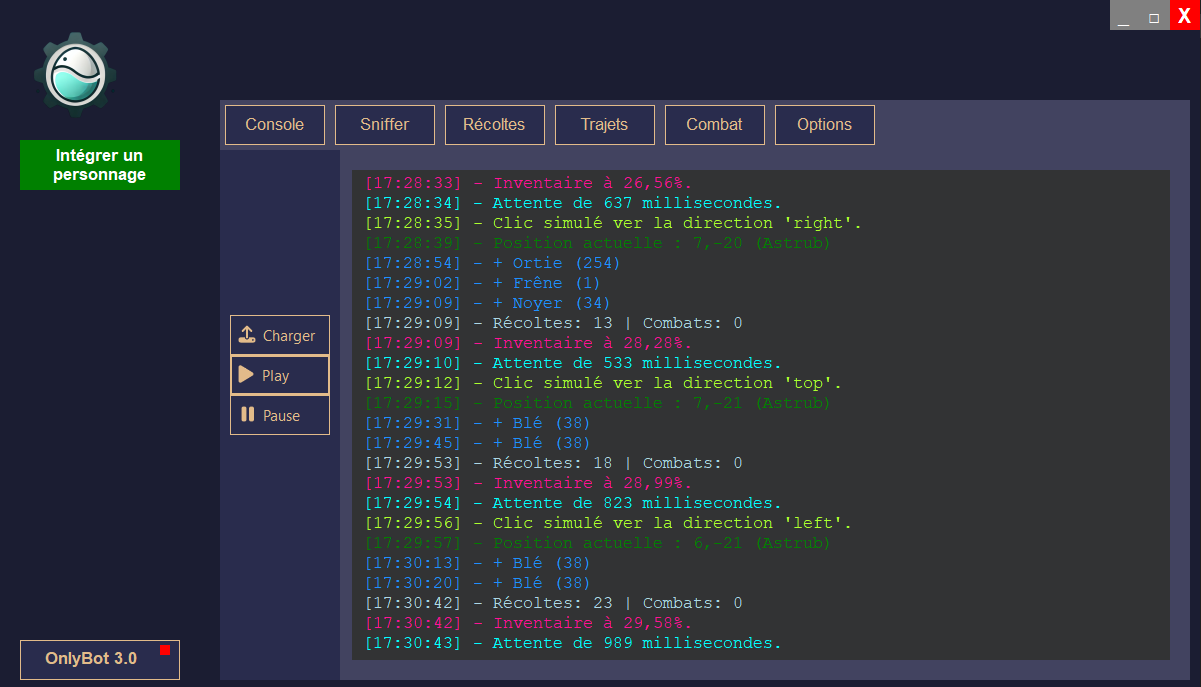This screenshot has height=687, width=1201.
Task: Click the OnlyBot gear logo icon
Action: [x=76, y=74]
